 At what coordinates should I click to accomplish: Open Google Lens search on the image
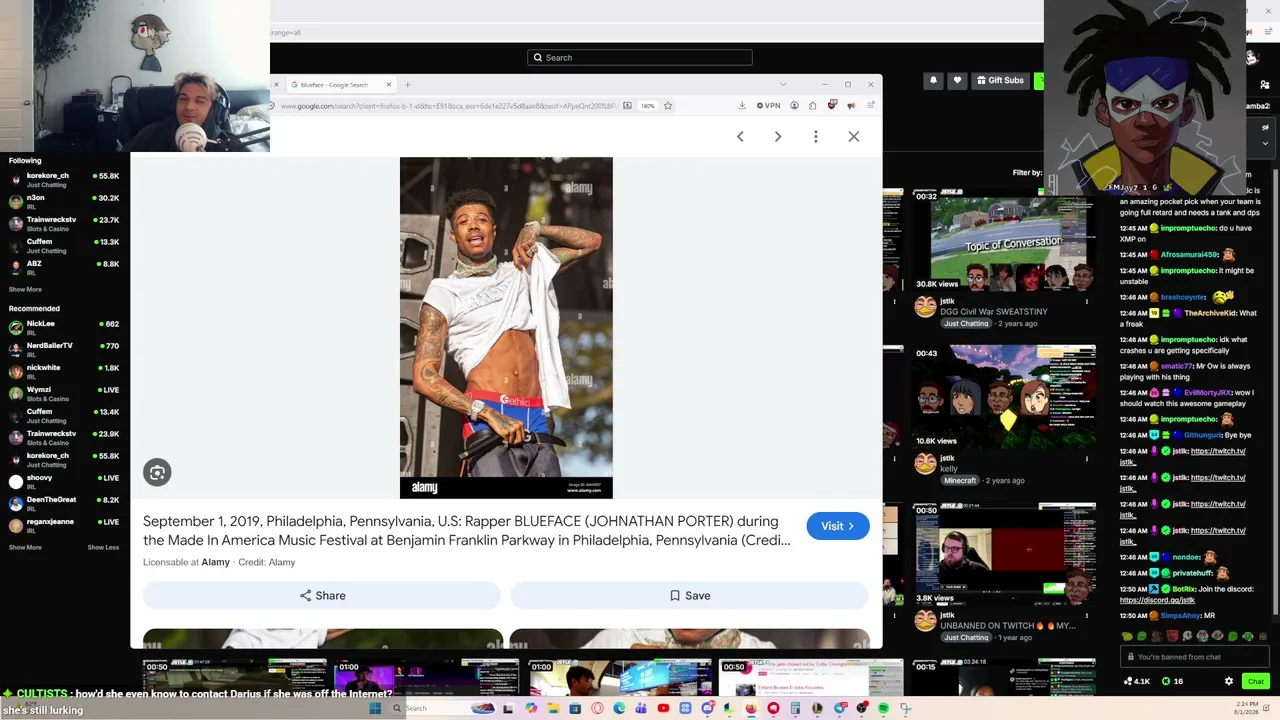157,472
